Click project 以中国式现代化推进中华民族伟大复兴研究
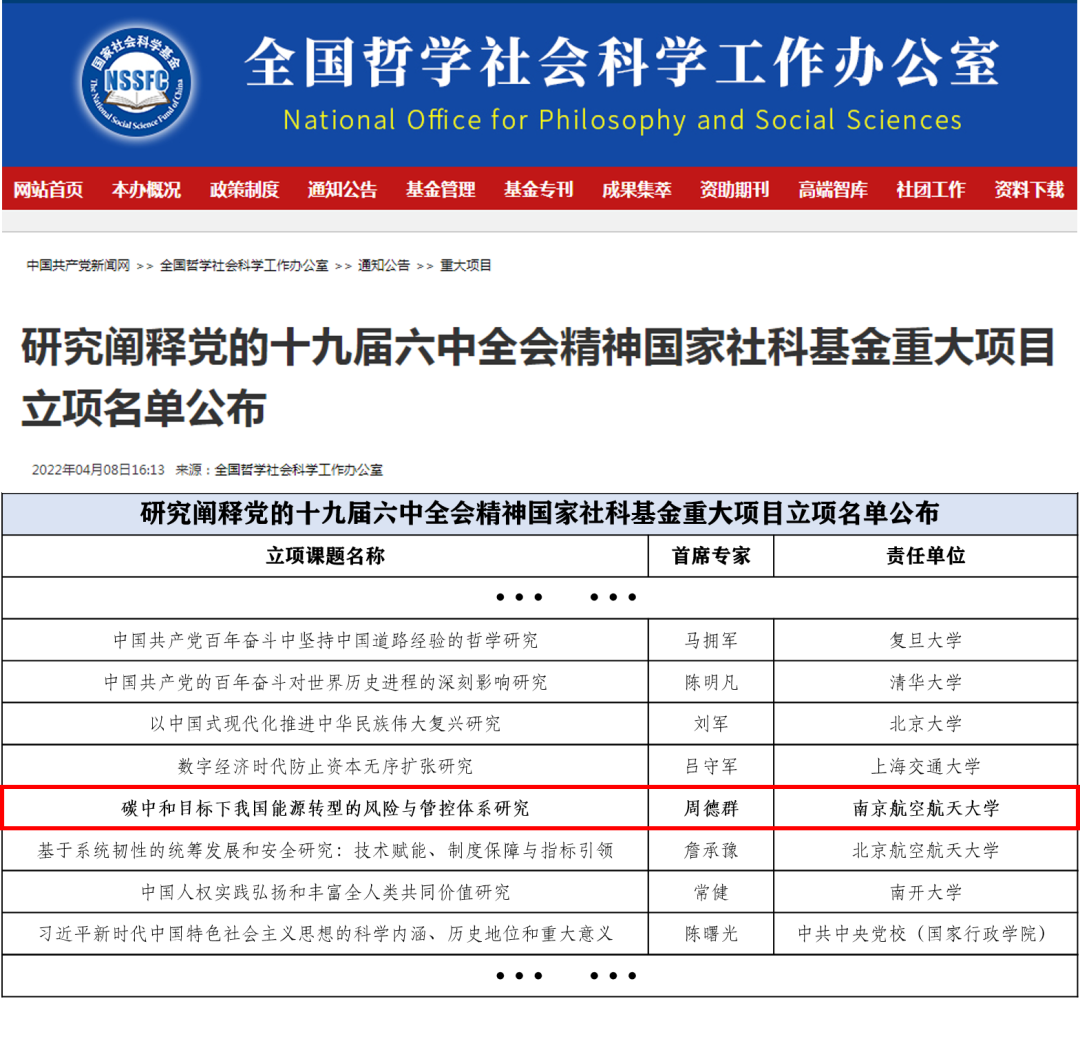Viewport: 1080px width, 1041px height. tap(325, 724)
